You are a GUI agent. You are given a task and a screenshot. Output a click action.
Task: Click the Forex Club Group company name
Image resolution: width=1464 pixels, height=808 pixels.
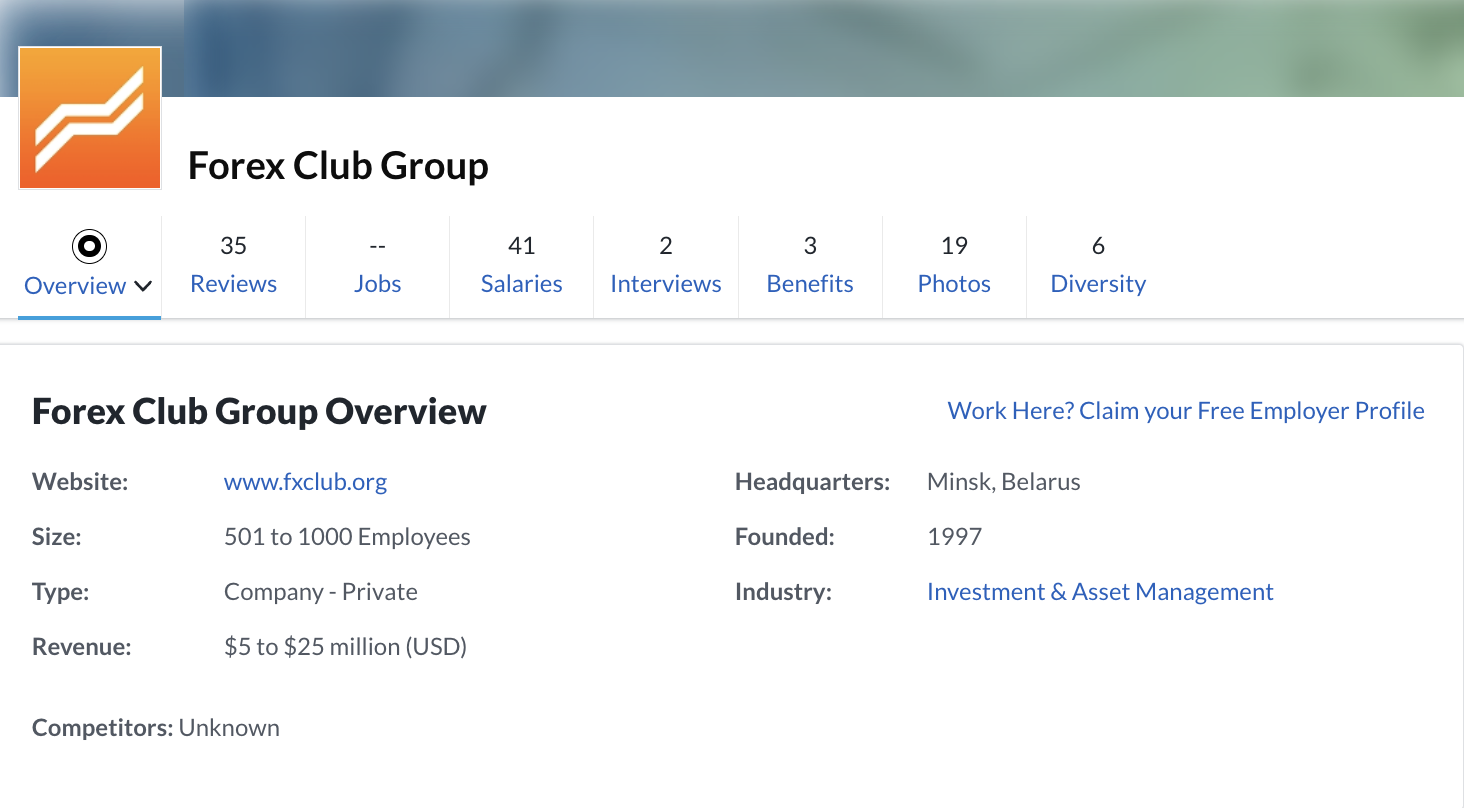point(338,166)
